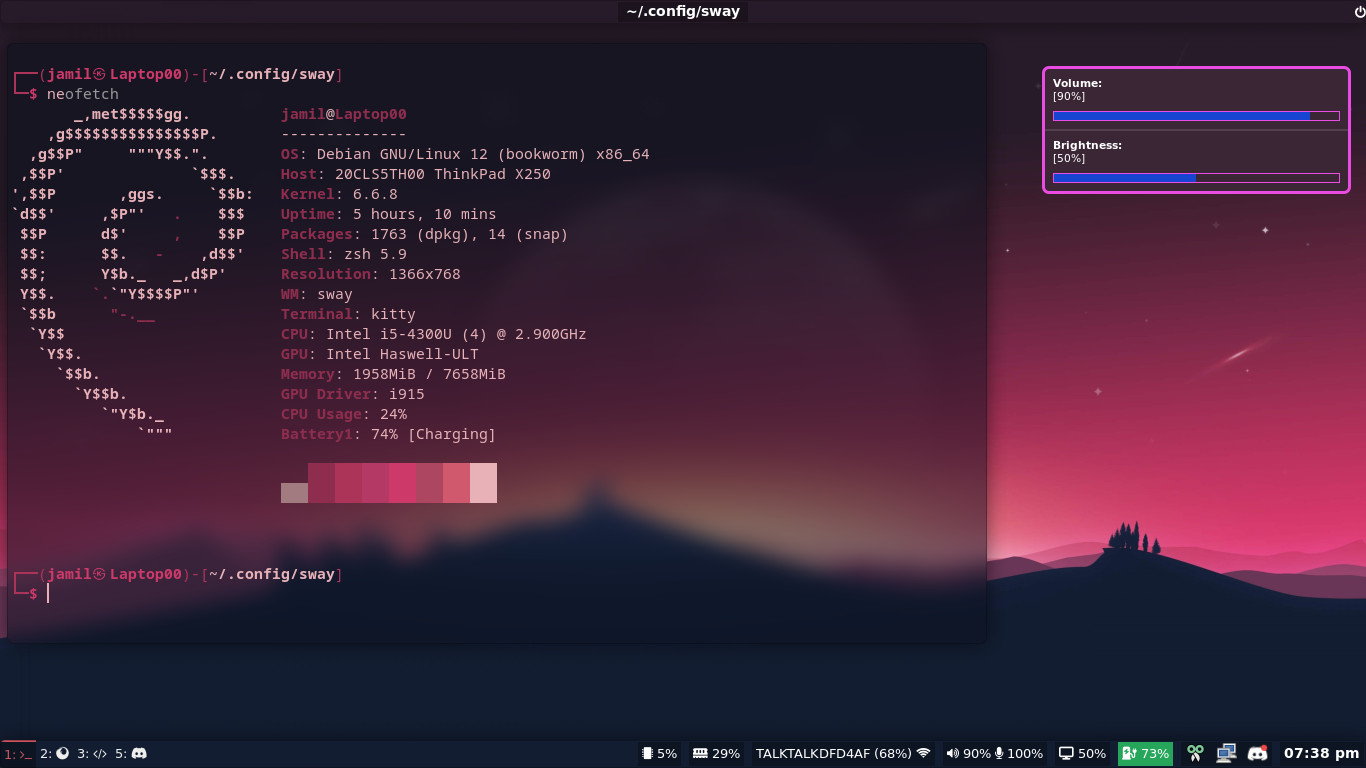Click the Brightness progress bar
The image size is (1366, 768).
point(1196,178)
